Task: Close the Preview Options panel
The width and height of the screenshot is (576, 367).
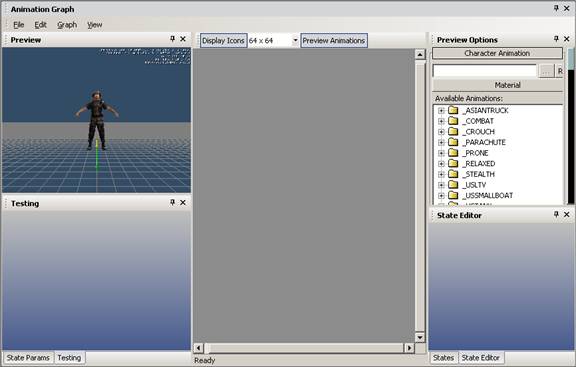Action: (567, 39)
